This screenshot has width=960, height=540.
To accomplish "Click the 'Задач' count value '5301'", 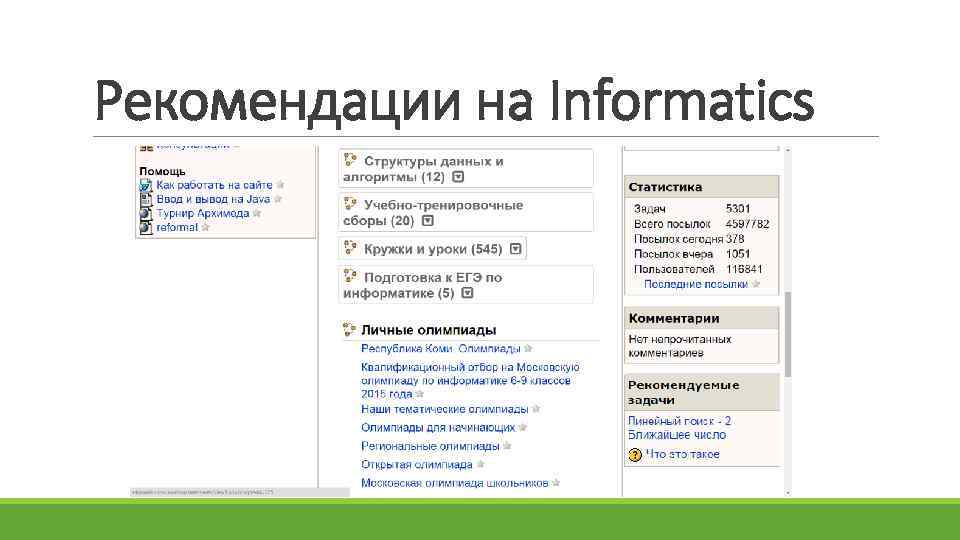I will pyautogui.click(x=738, y=209).
